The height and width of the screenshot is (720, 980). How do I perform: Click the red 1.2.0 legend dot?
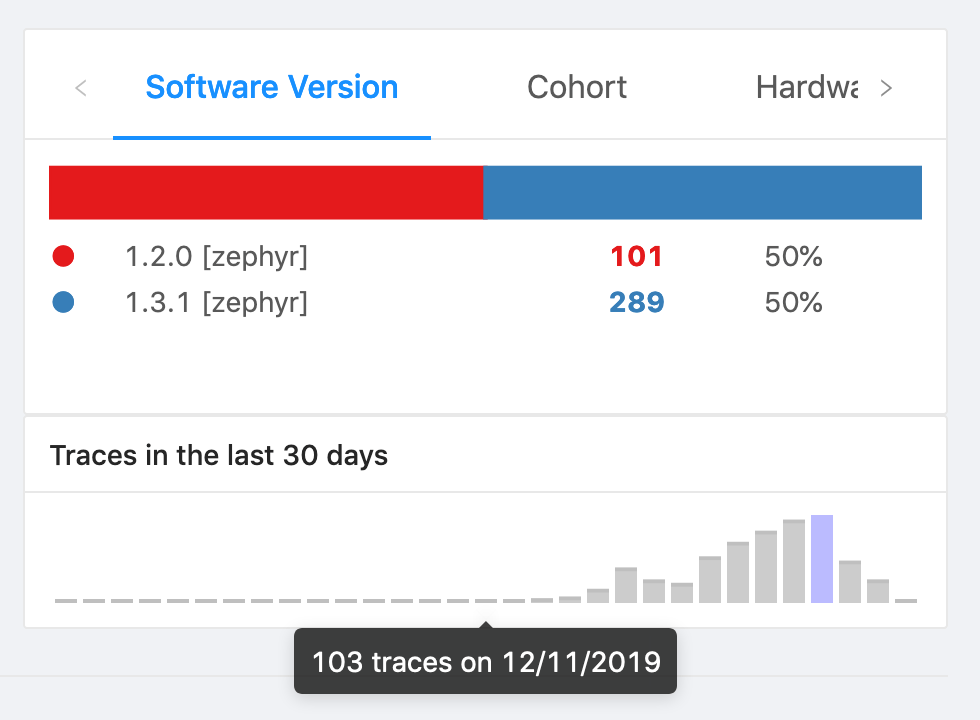pyautogui.click(x=63, y=257)
